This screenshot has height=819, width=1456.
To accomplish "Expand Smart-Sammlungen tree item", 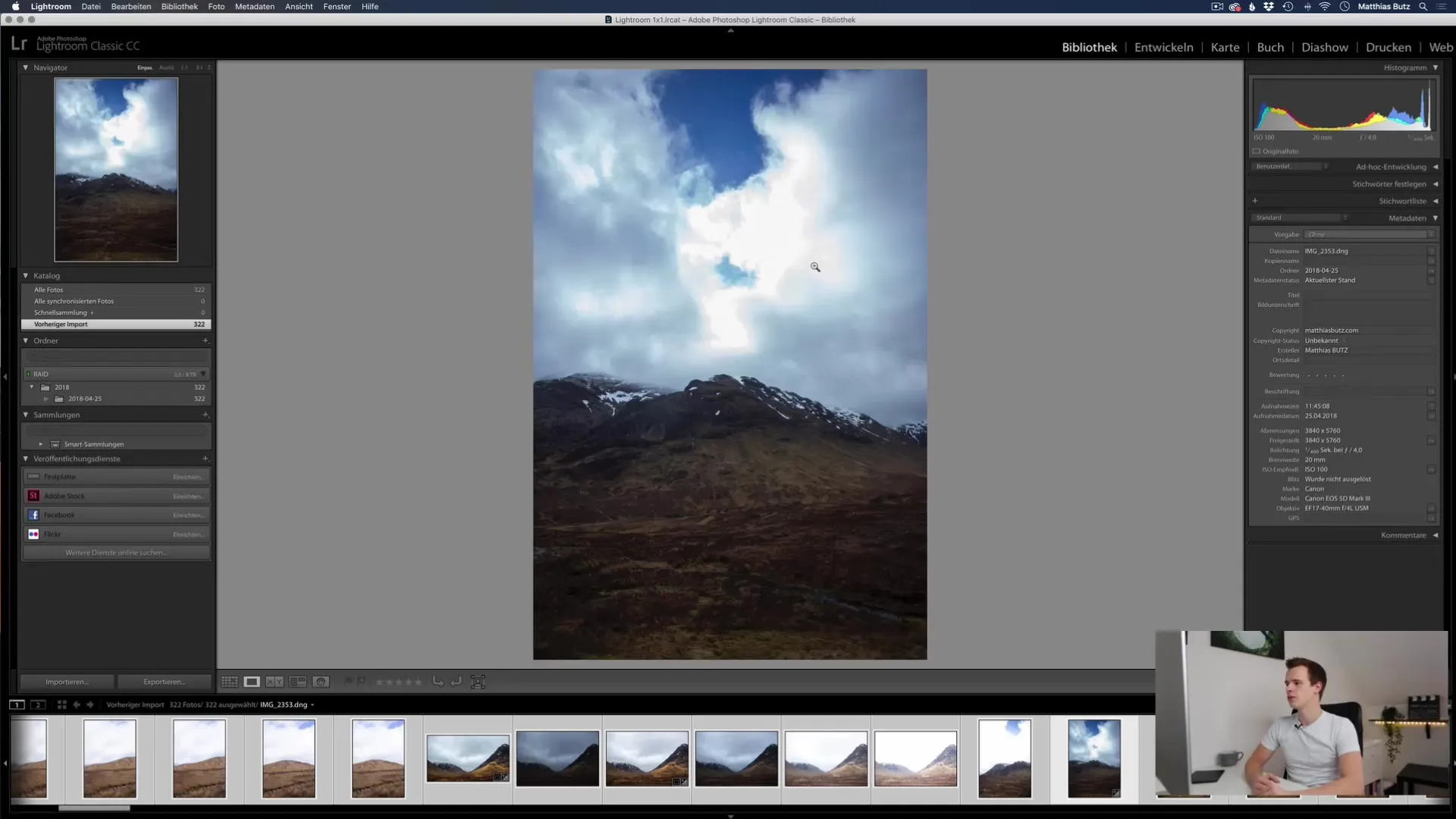I will [x=41, y=444].
